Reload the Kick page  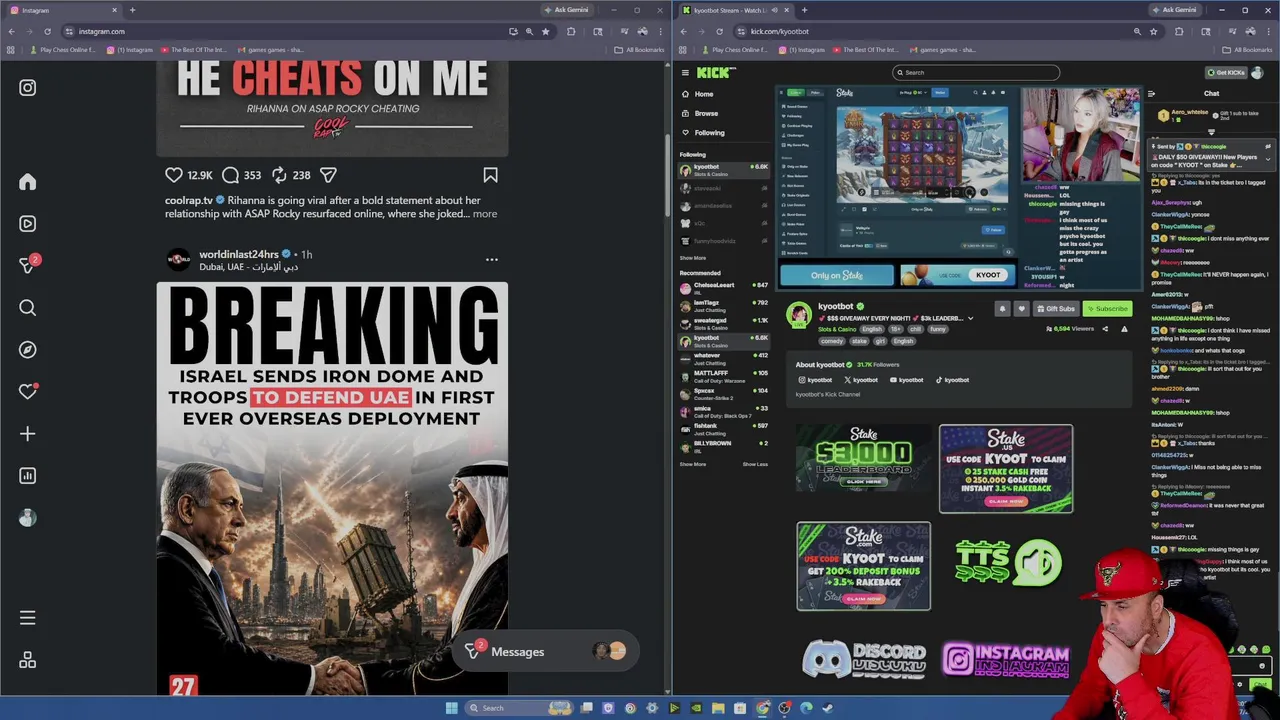[x=719, y=31]
